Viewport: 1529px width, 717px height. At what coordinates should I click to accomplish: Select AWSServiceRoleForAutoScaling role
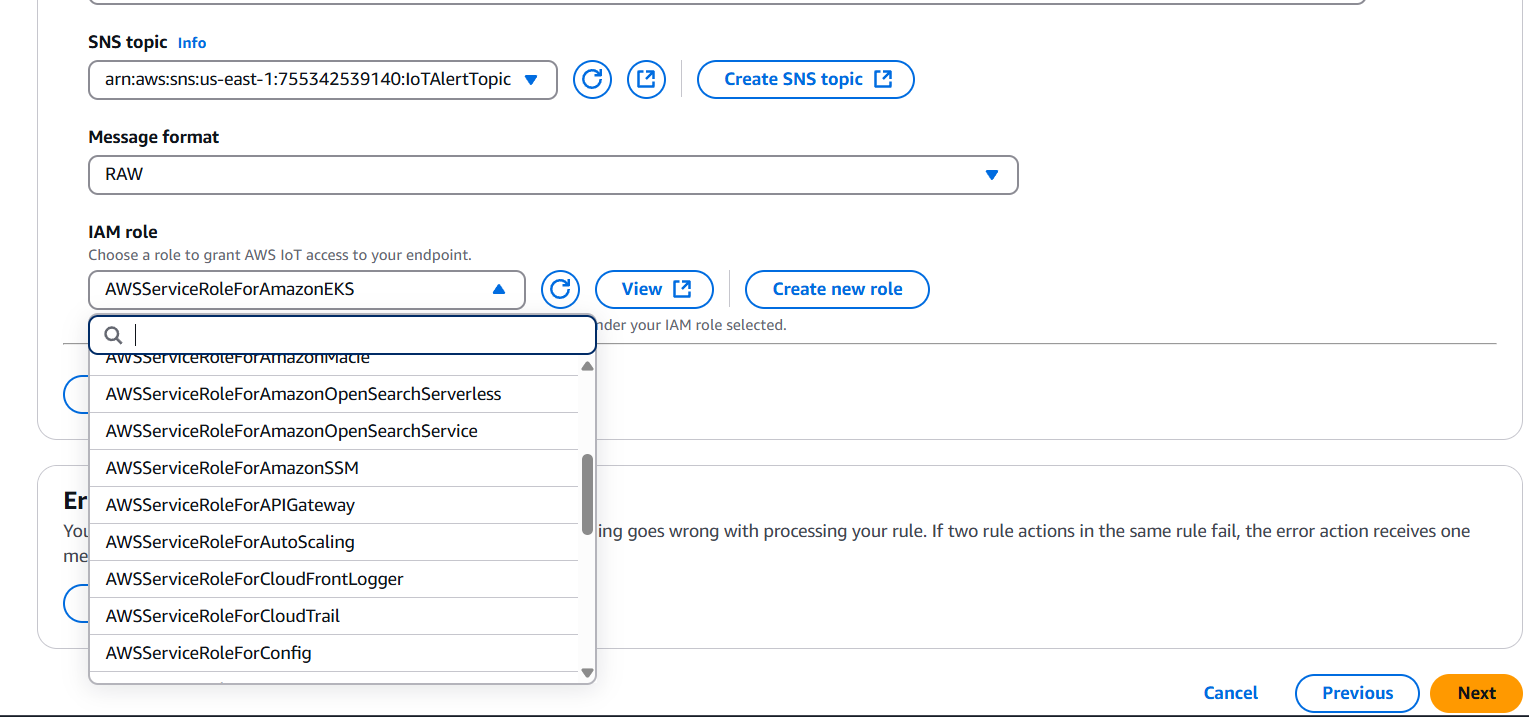(x=334, y=542)
